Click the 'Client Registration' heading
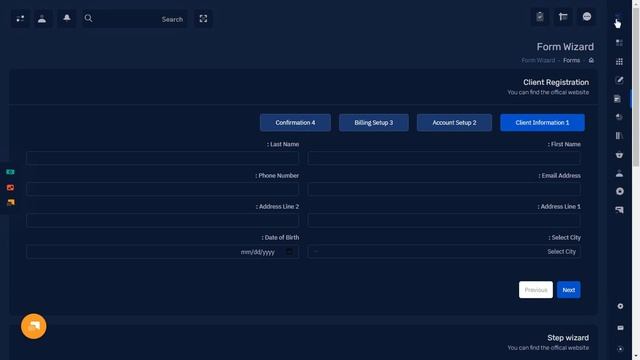The height and width of the screenshot is (360, 640). (x=556, y=82)
